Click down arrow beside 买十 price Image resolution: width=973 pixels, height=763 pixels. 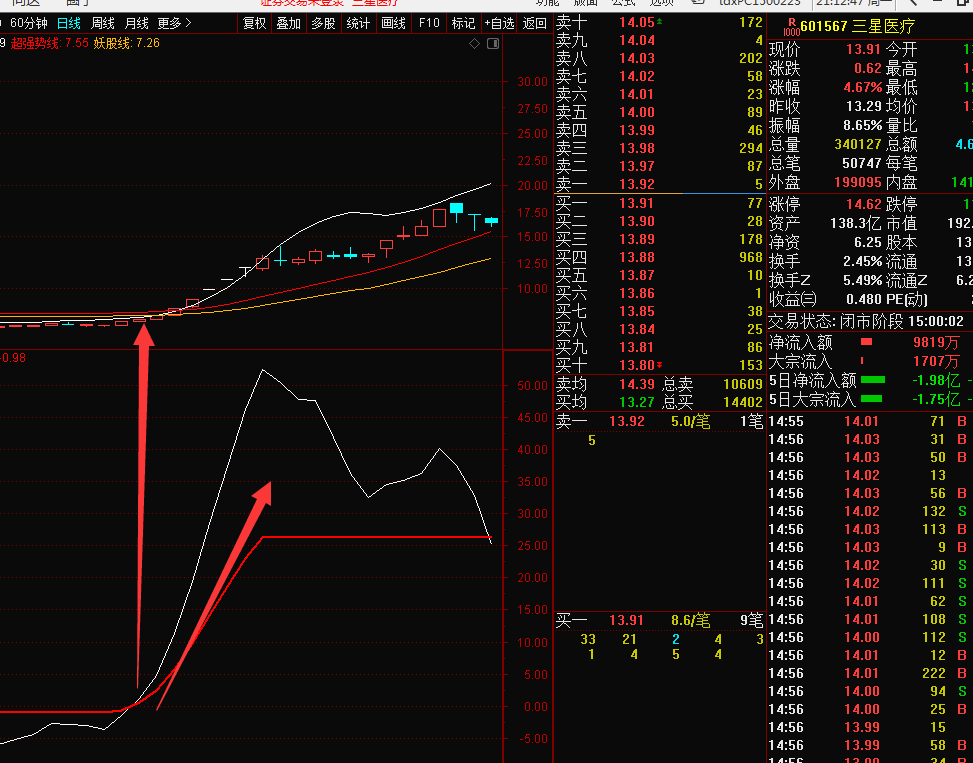point(659,365)
